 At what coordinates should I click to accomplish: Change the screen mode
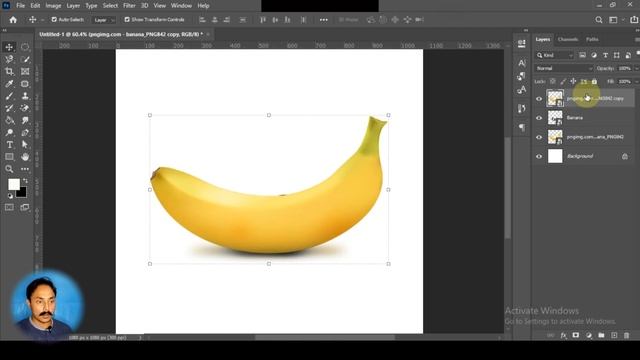(x=25, y=207)
